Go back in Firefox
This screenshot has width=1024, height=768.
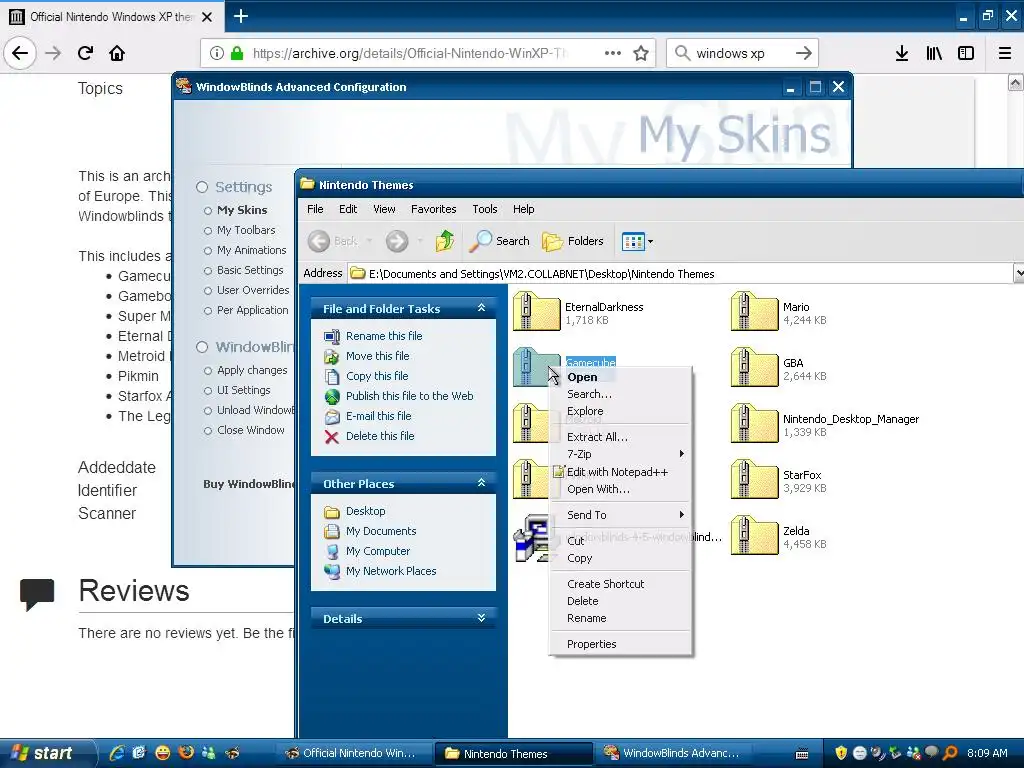pos(20,53)
